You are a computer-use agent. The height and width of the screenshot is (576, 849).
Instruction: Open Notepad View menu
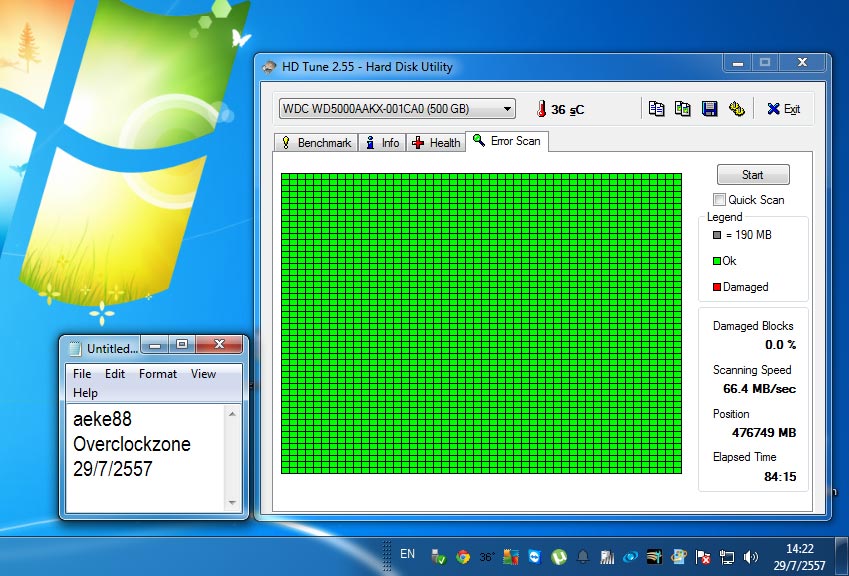click(203, 374)
